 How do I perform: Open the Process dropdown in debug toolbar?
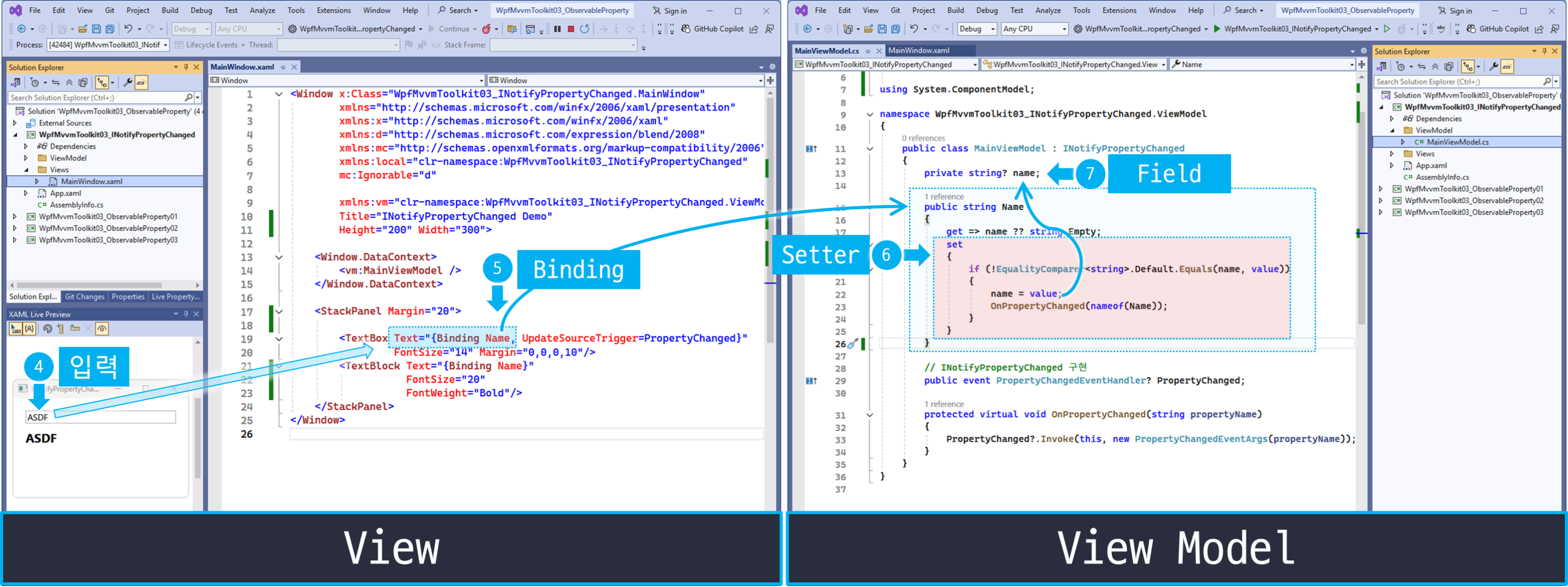pyautogui.click(x=165, y=45)
